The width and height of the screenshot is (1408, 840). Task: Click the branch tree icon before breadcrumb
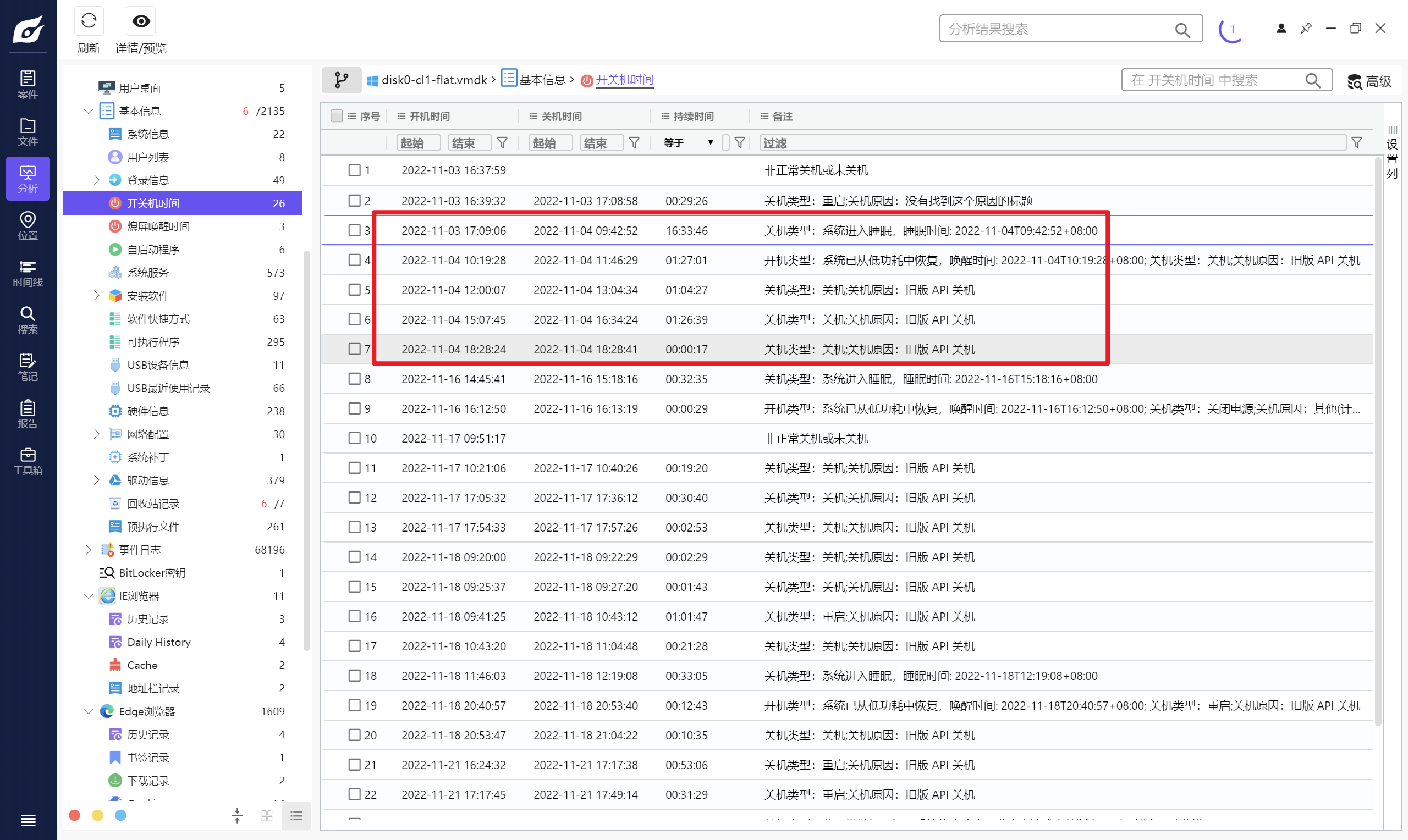point(342,80)
